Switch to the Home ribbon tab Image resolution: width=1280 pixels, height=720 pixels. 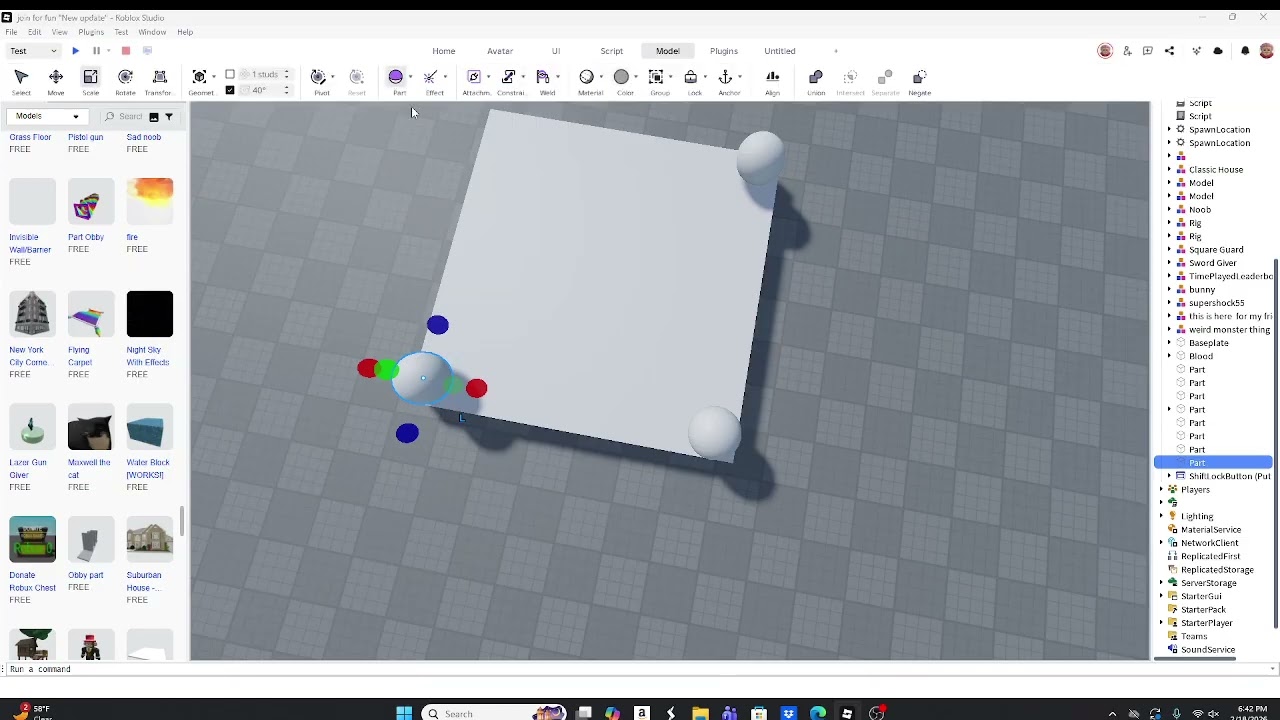coord(444,51)
